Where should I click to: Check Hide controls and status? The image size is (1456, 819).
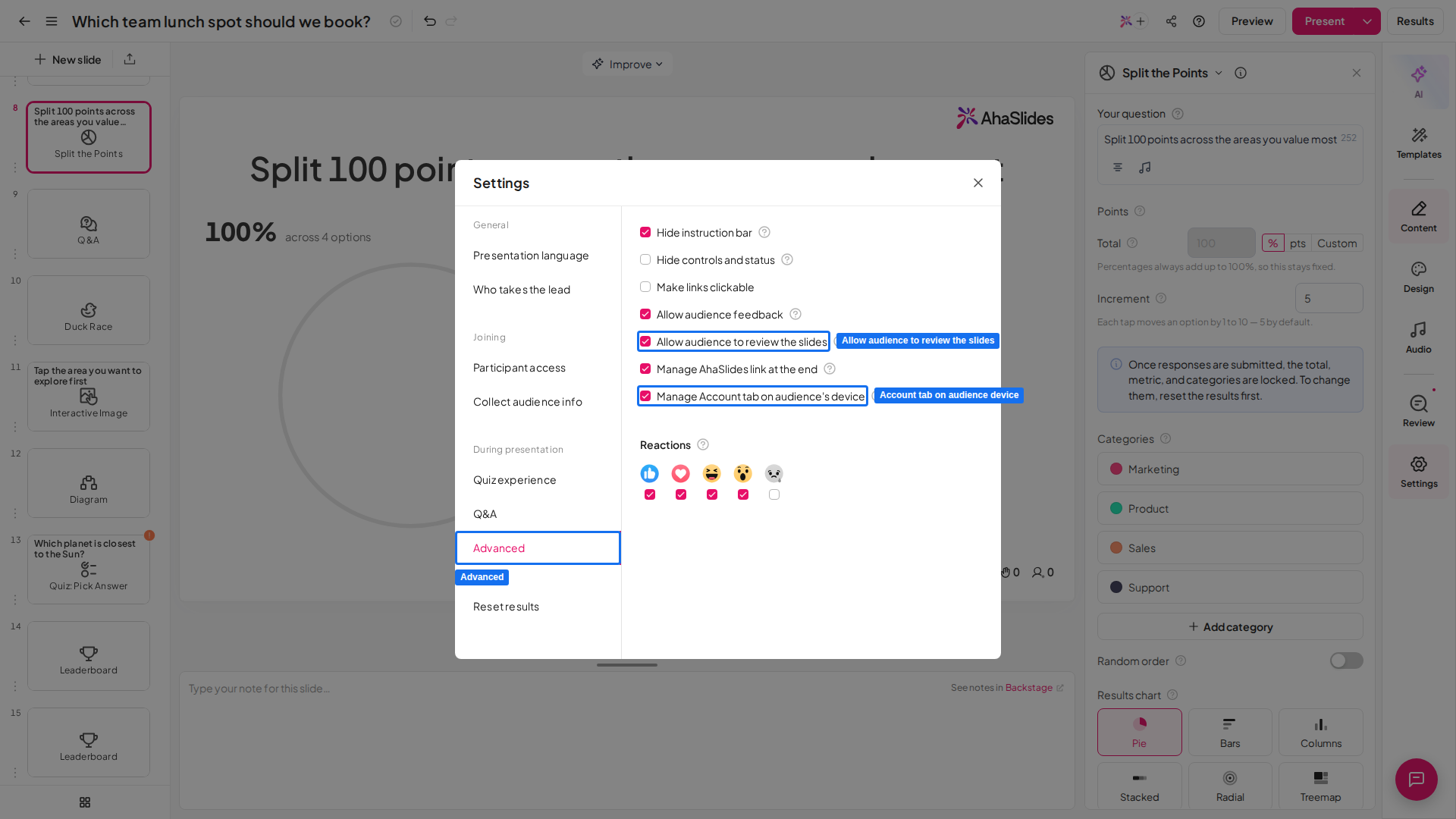point(645,259)
